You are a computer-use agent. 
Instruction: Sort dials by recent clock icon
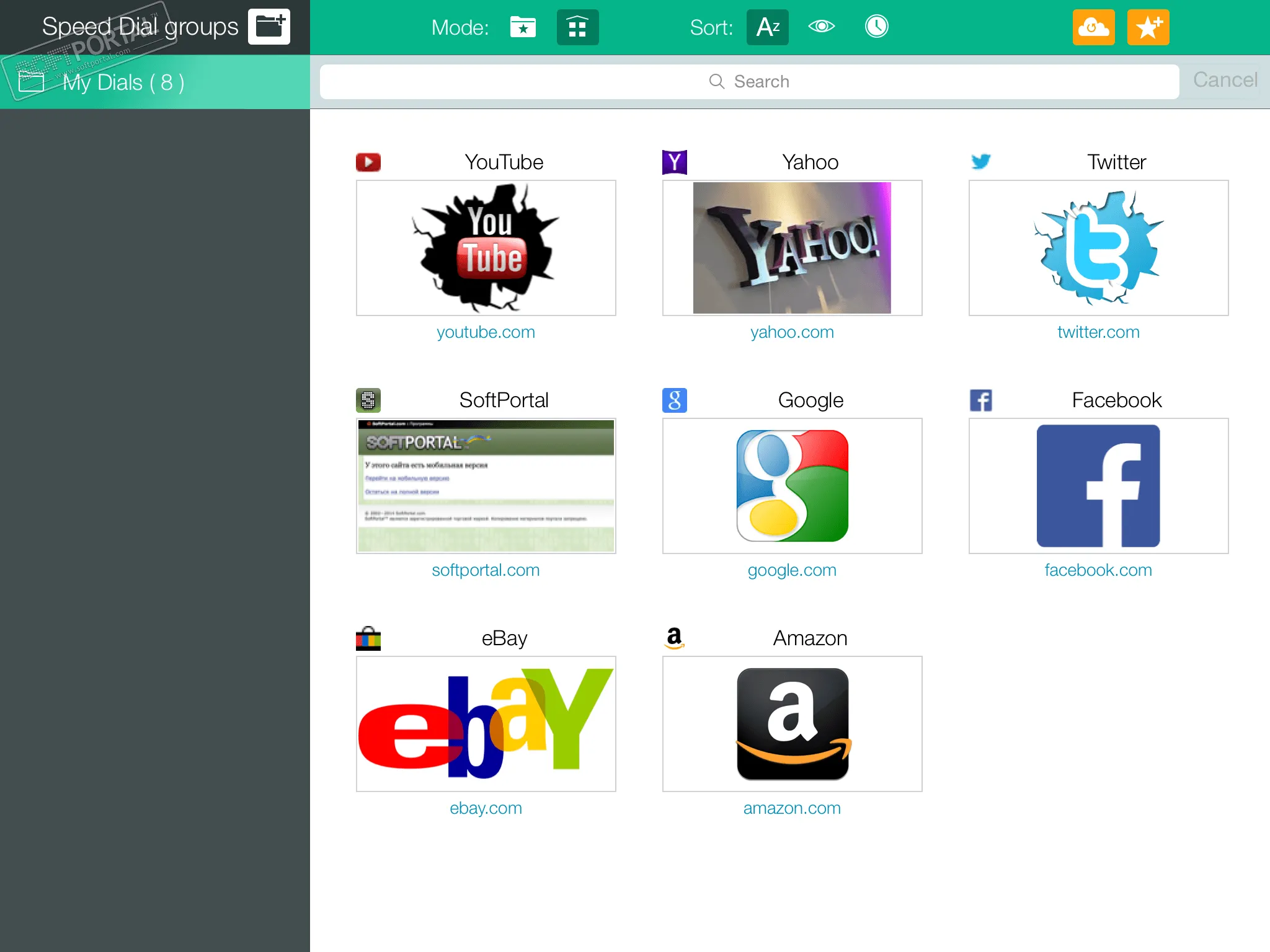[x=876, y=27]
